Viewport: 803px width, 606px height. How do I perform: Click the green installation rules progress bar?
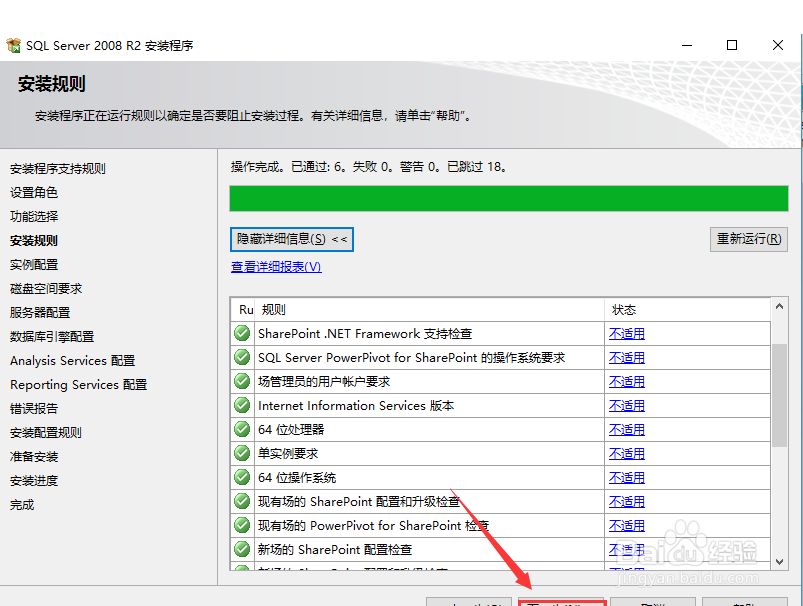click(509, 198)
